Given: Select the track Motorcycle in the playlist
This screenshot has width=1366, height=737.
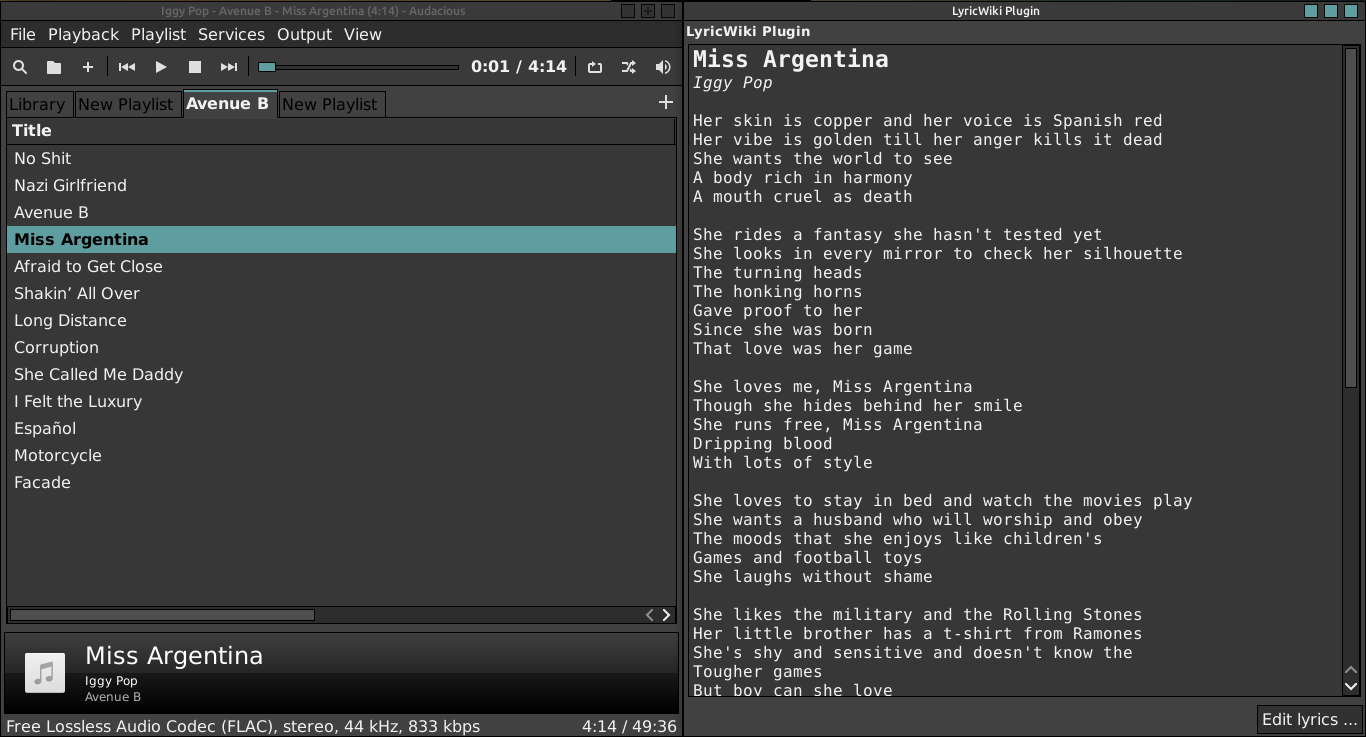Looking at the screenshot, I should point(58,455).
